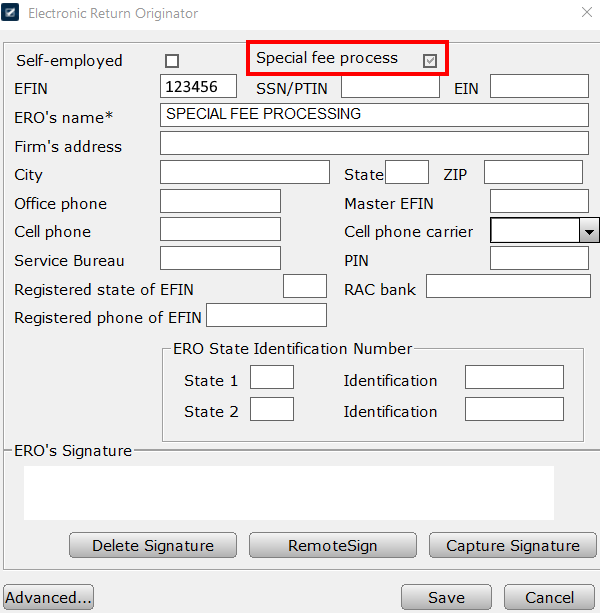Click the EFIN input field
Viewport: 600px width, 613px height.
198,87
